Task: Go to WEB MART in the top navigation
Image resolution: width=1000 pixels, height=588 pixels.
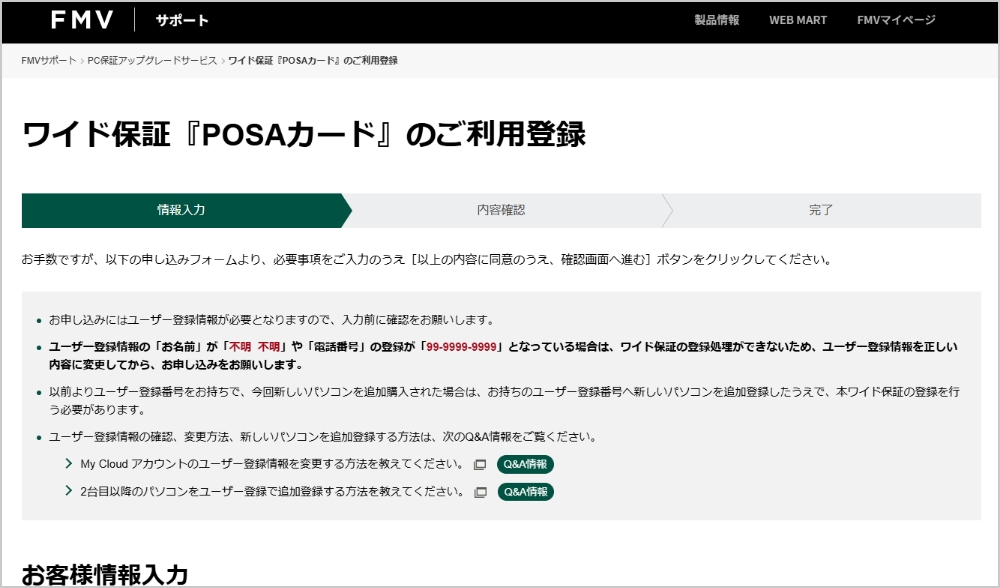Action: pyautogui.click(x=797, y=20)
